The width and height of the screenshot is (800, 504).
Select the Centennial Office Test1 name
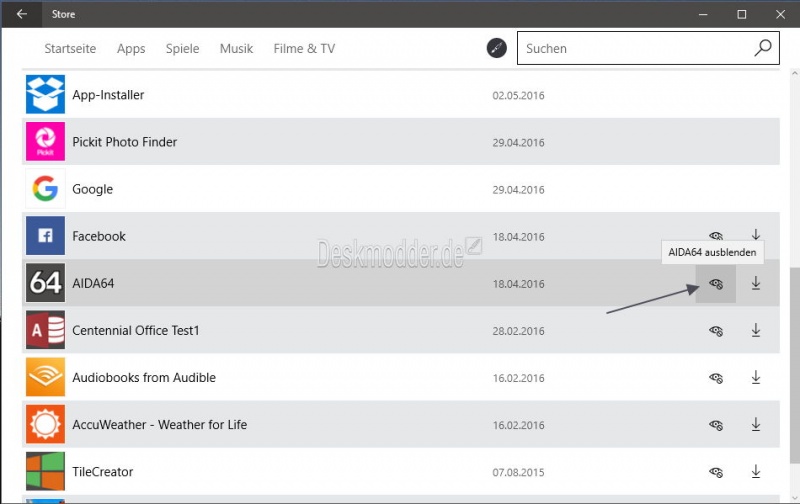pos(135,331)
